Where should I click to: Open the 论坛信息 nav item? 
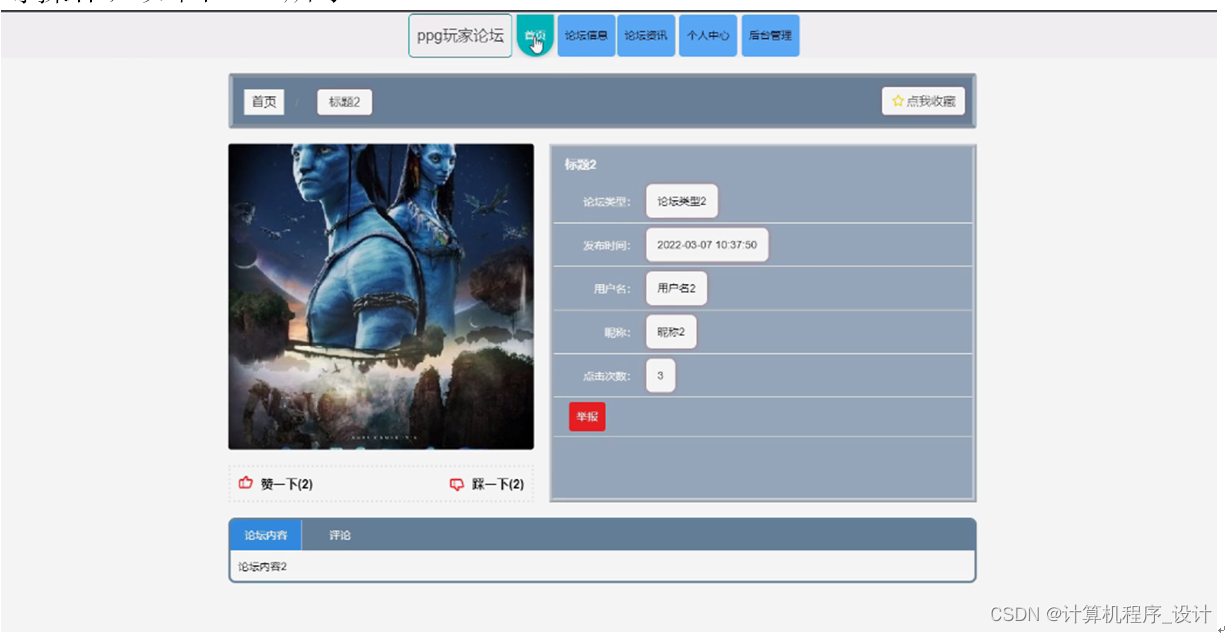[x=586, y=36]
